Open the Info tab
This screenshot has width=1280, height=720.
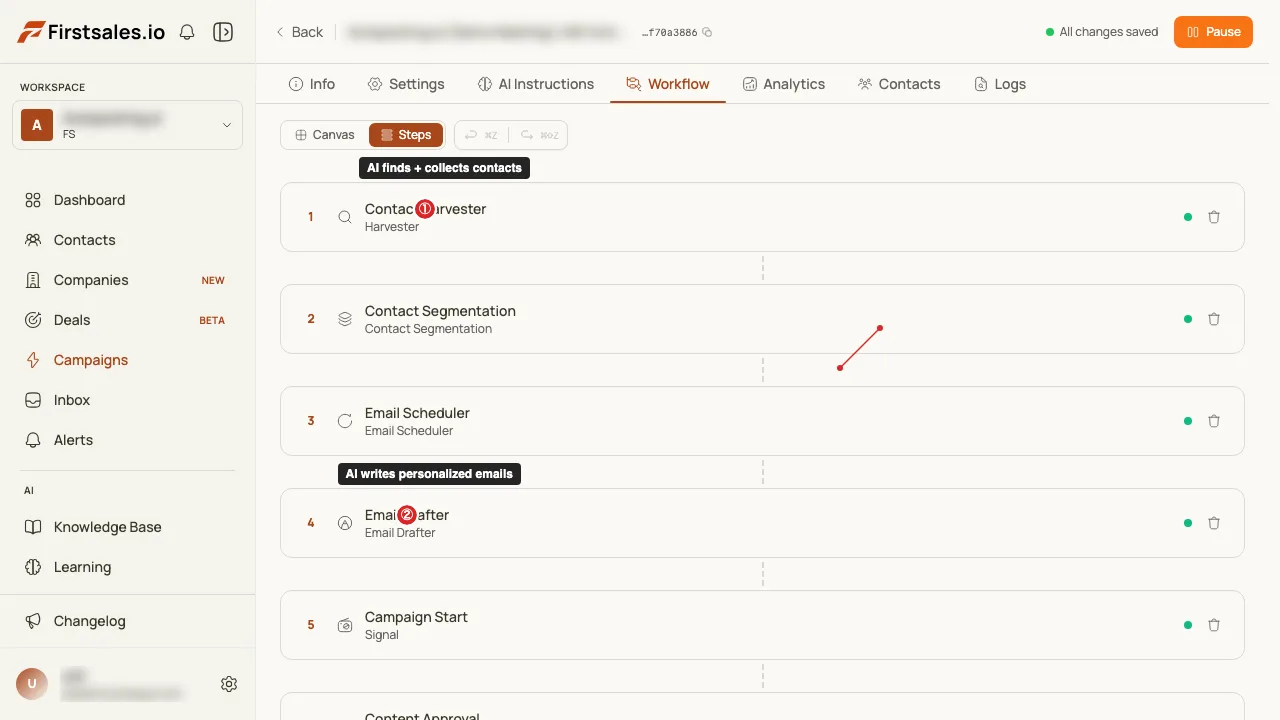[312, 84]
